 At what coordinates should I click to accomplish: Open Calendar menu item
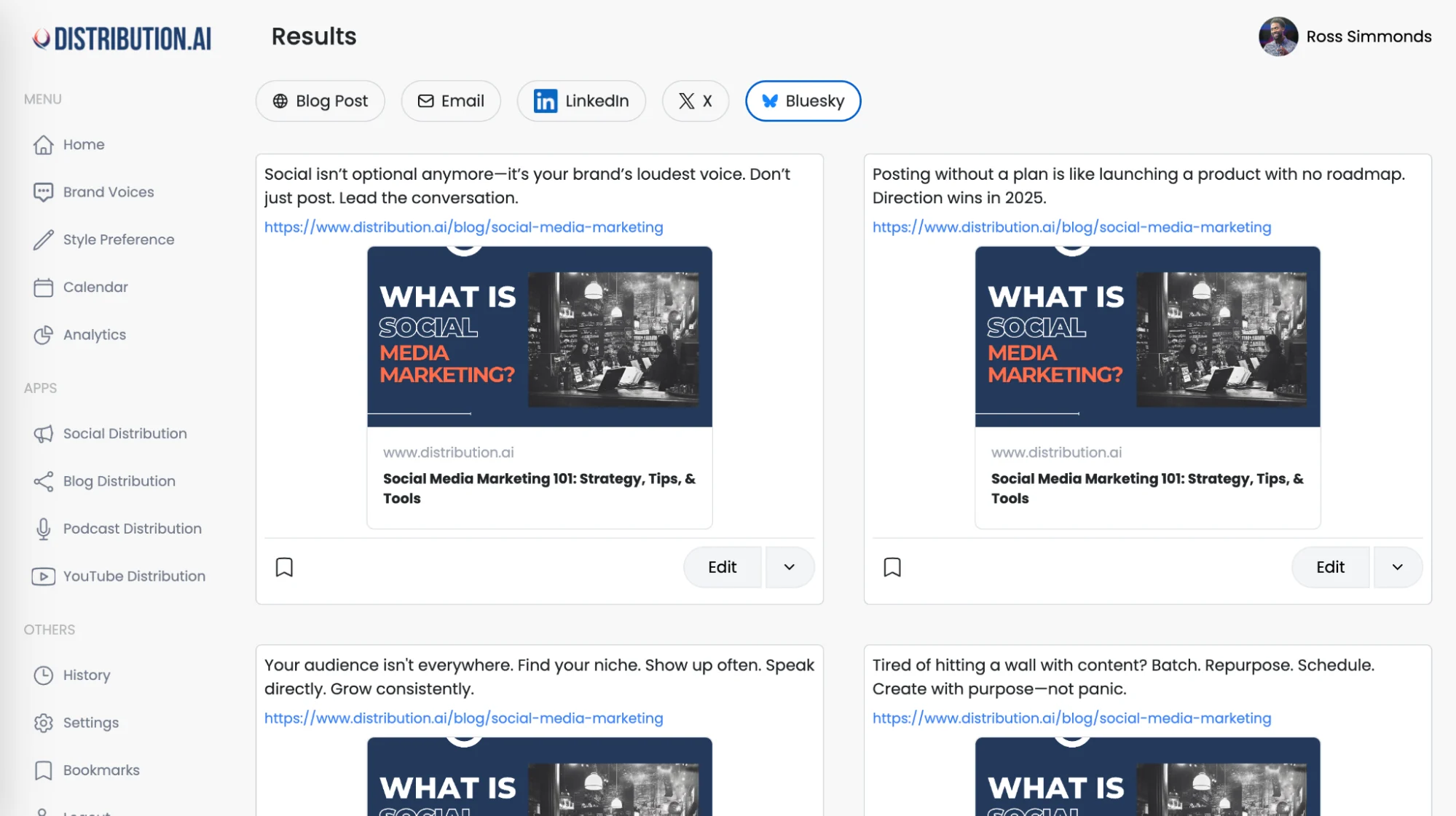pos(95,288)
